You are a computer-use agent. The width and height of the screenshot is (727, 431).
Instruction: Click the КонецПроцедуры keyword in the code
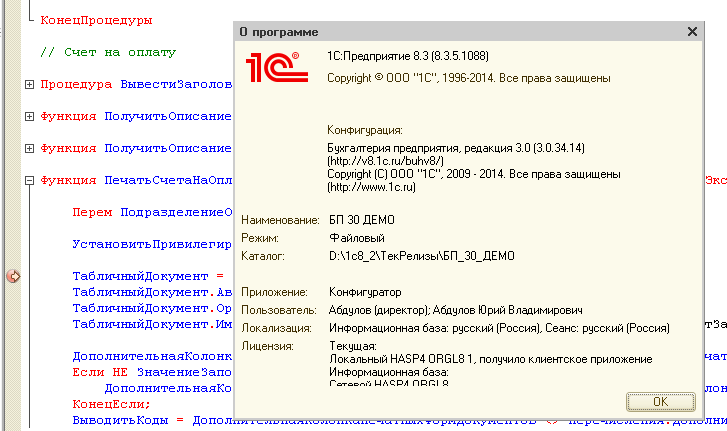point(96,20)
